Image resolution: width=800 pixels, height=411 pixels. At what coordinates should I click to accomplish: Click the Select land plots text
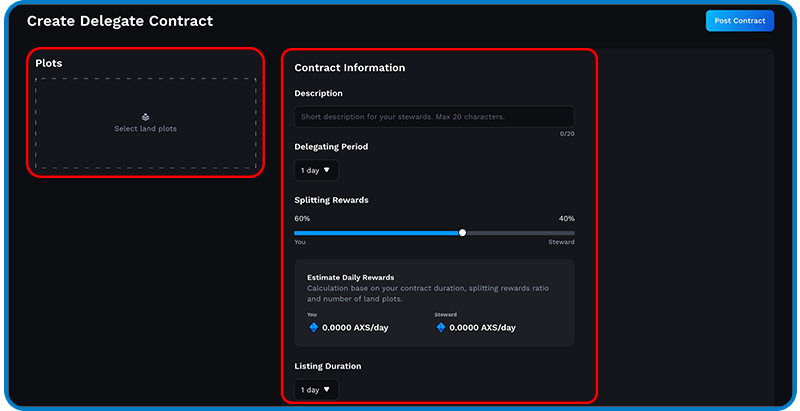145,129
